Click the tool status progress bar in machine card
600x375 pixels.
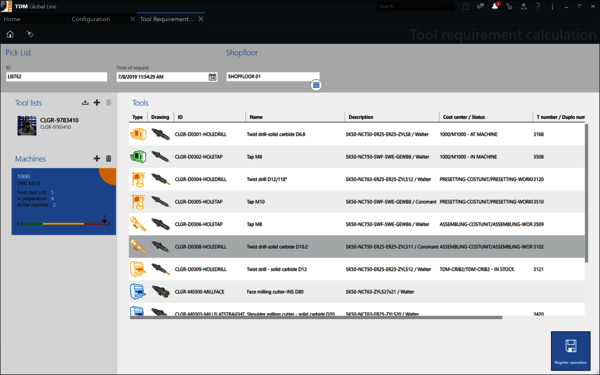coord(63,223)
